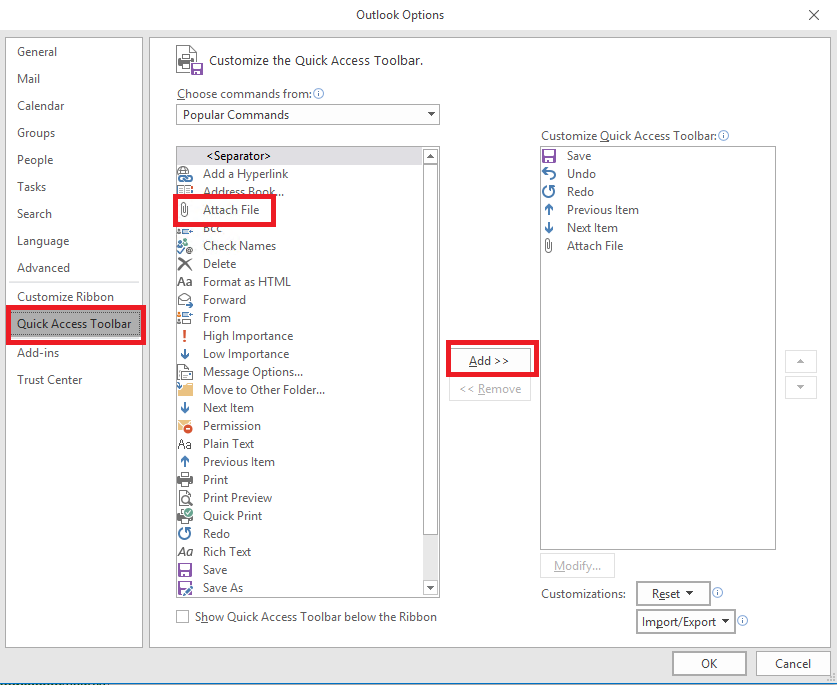Image resolution: width=837 pixels, height=685 pixels.
Task: Select Previous Item in Quick Access Toolbar list
Action: point(603,210)
